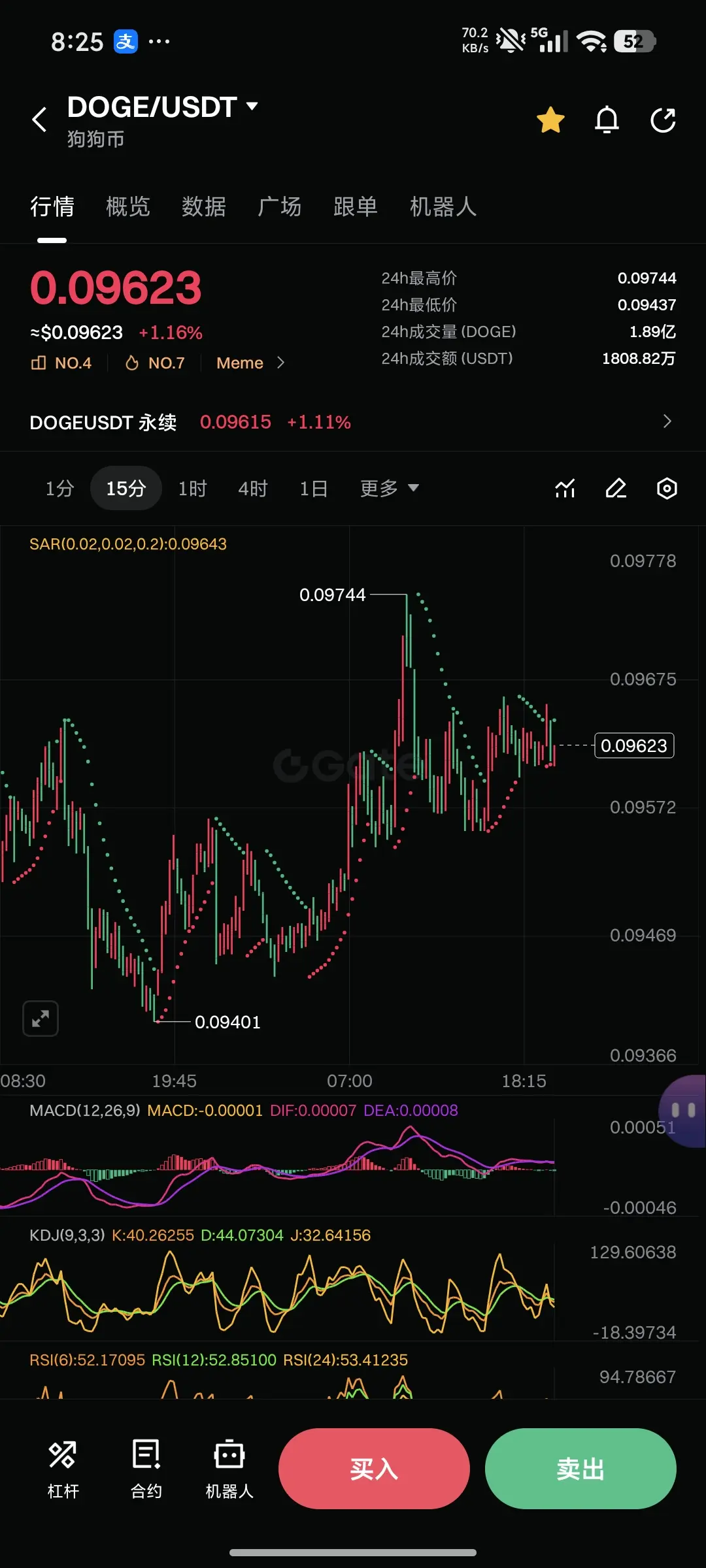Image resolution: width=706 pixels, height=1568 pixels.
Task: Tap the DIF:0.00007 value
Action: 313,1111
